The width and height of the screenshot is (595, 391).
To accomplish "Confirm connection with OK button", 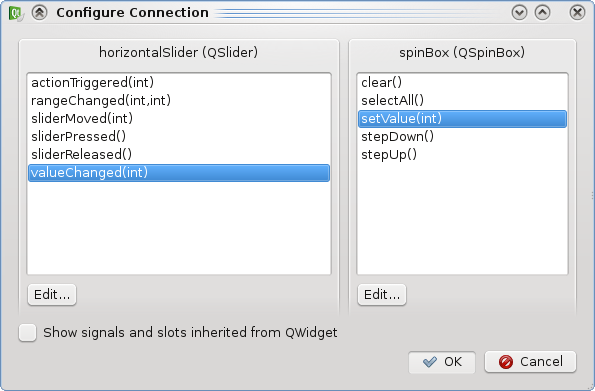I will click(x=442, y=362).
